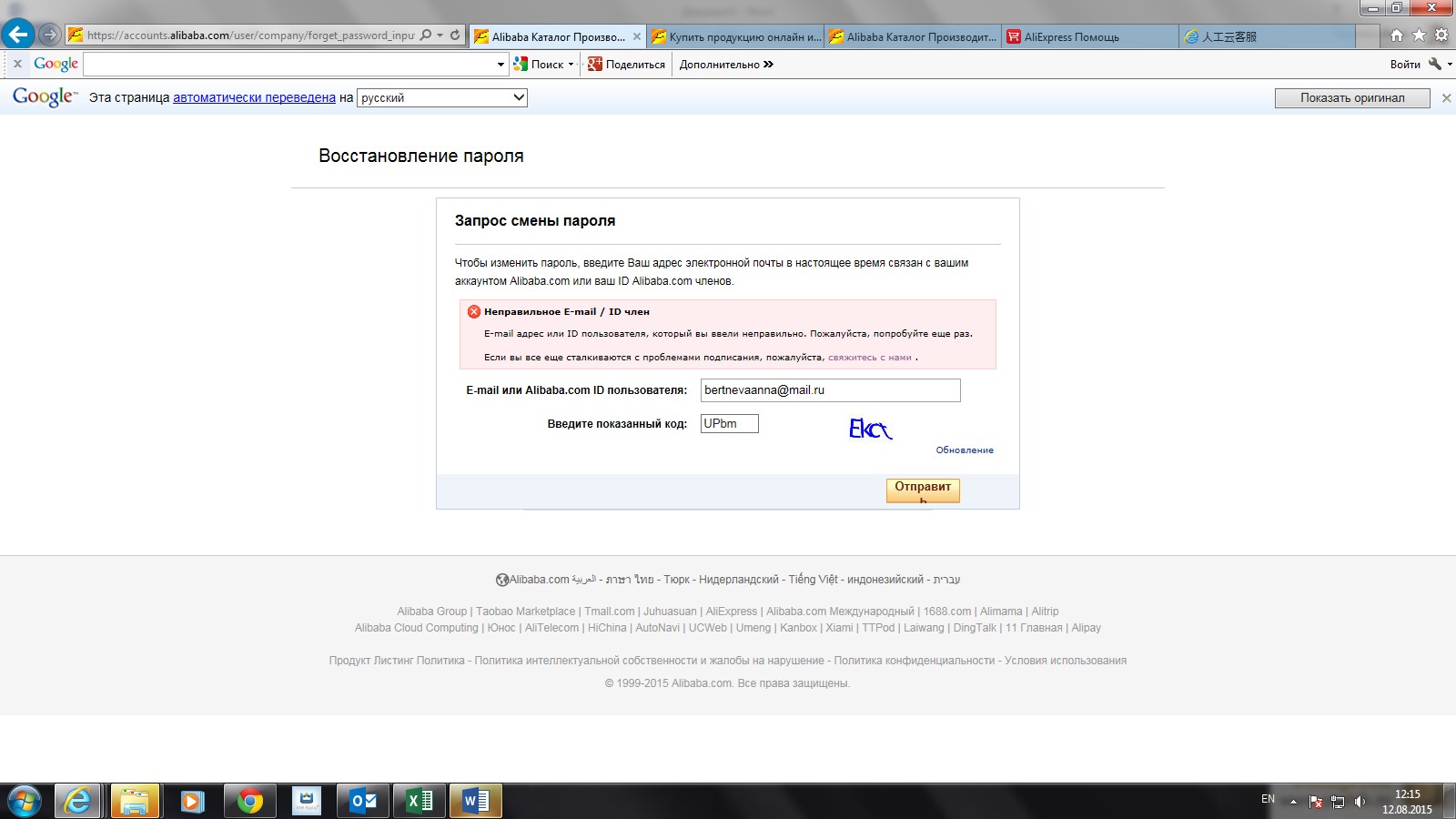Open the Условия использования footer link
1456x819 pixels.
point(1065,661)
